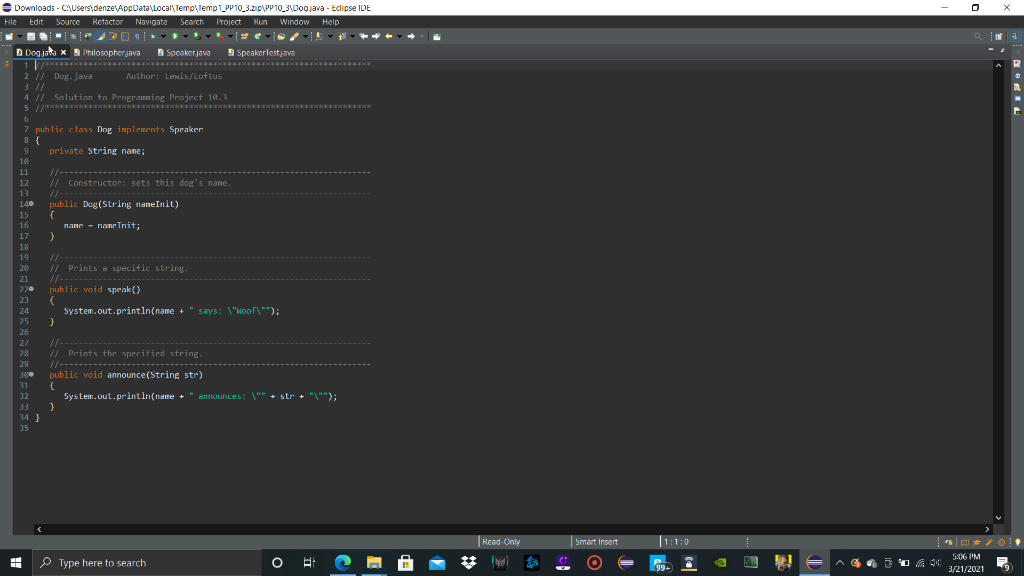Open the Navigate menu
The image size is (1024, 576).
tap(152, 22)
